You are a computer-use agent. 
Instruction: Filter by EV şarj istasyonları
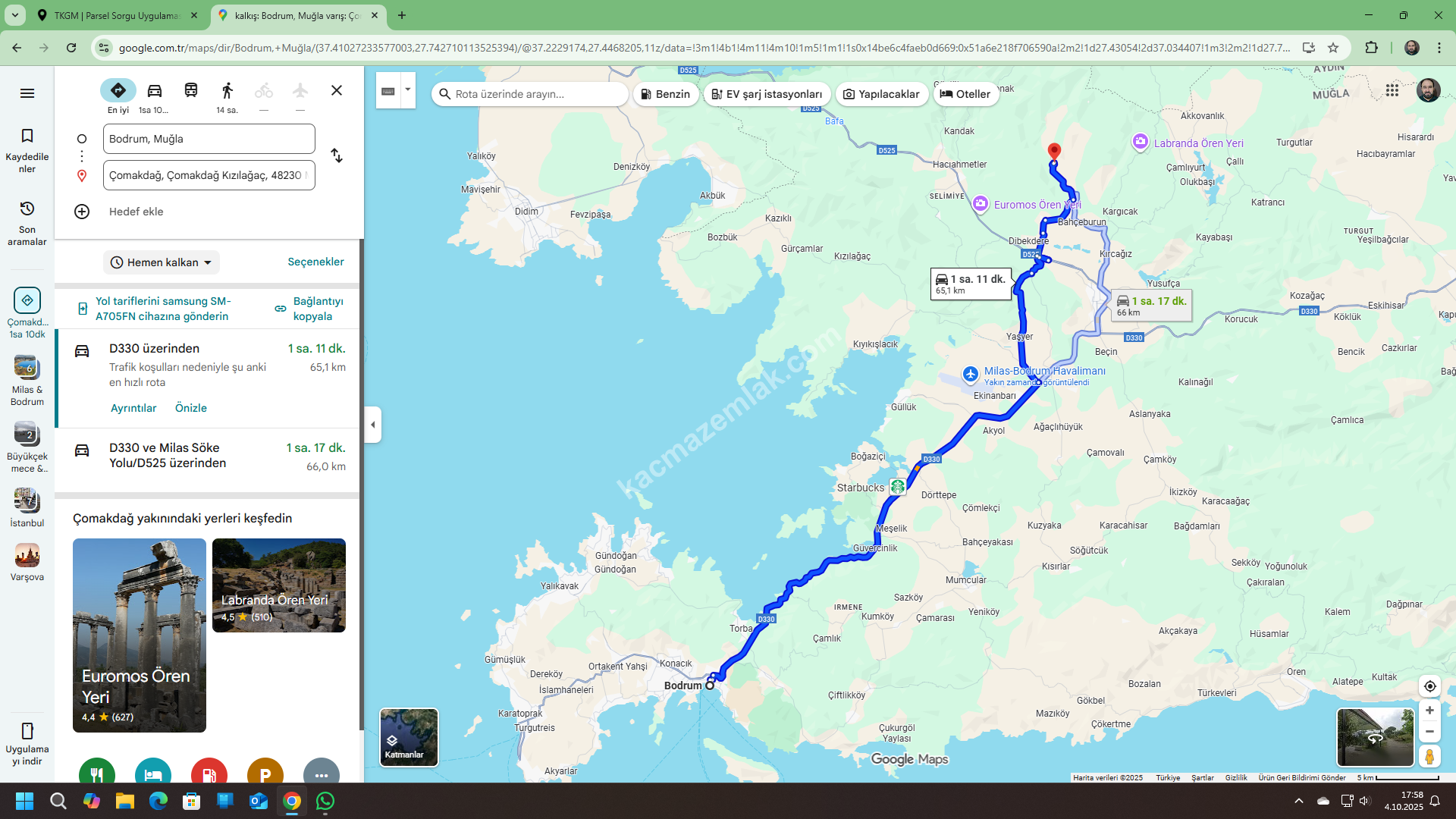click(767, 94)
